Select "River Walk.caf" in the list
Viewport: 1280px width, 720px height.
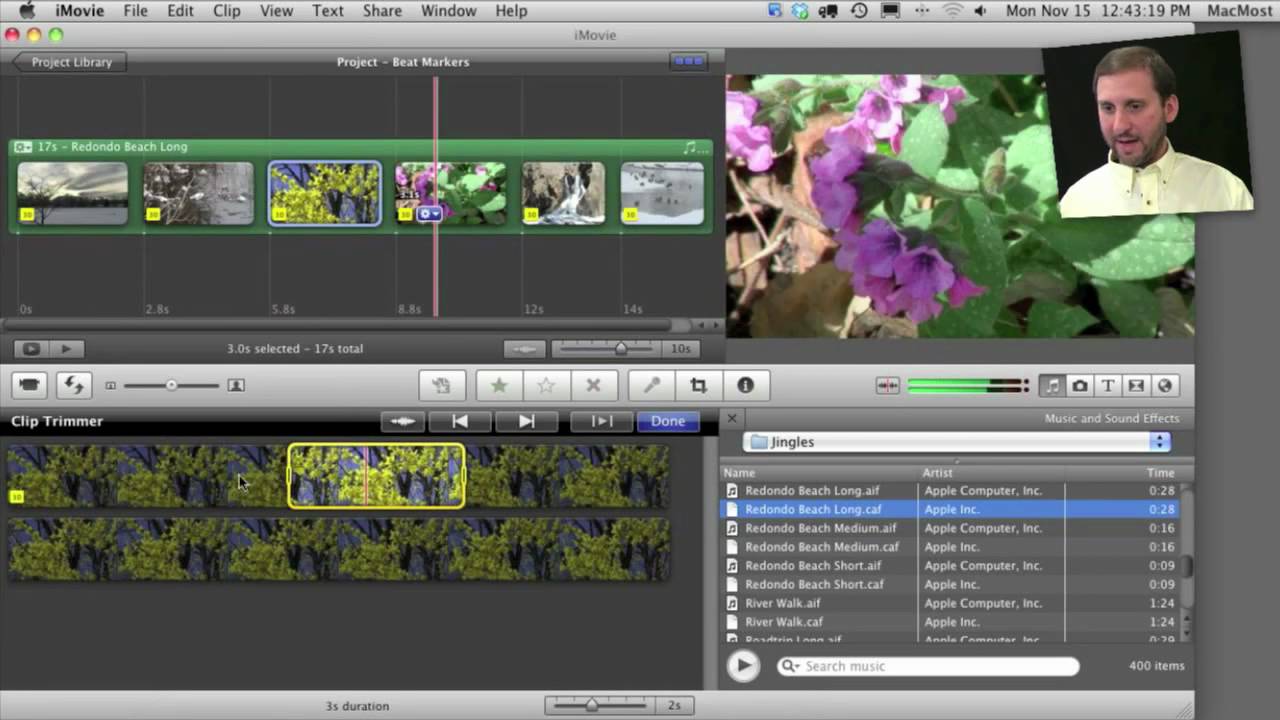click(950, 622)
